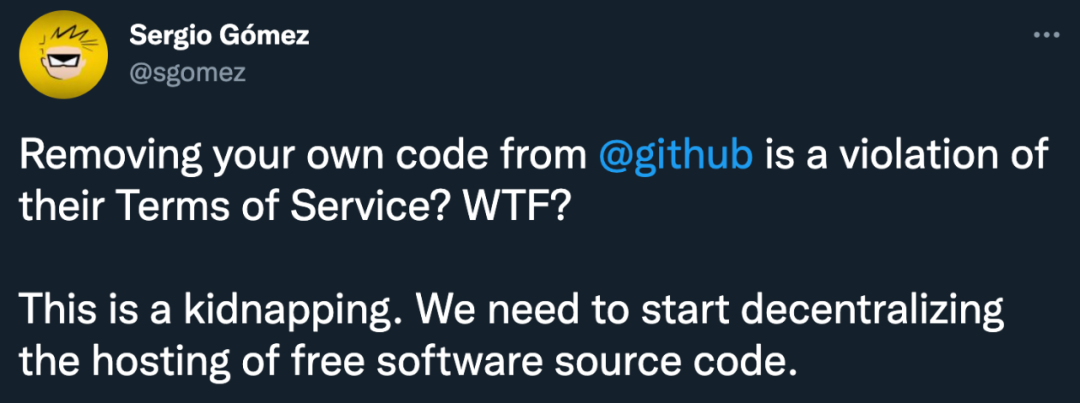The width and height of the screenshot is (1080, 403).
Task: Open the tweet's more options menu
Action: pyautogui.click(x=1045, y=34)
